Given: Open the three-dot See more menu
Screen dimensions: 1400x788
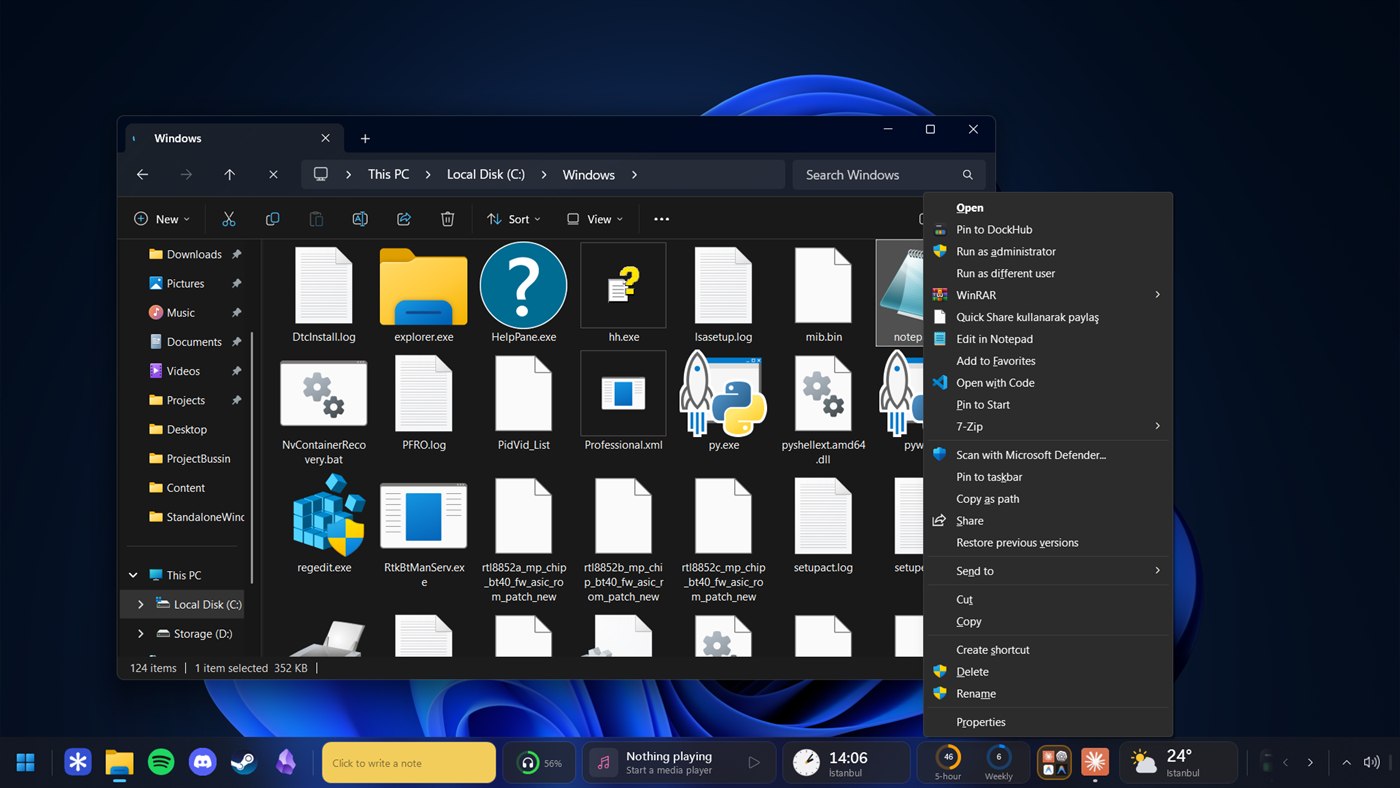Looking at the screenshot, I should click(661, 219).
